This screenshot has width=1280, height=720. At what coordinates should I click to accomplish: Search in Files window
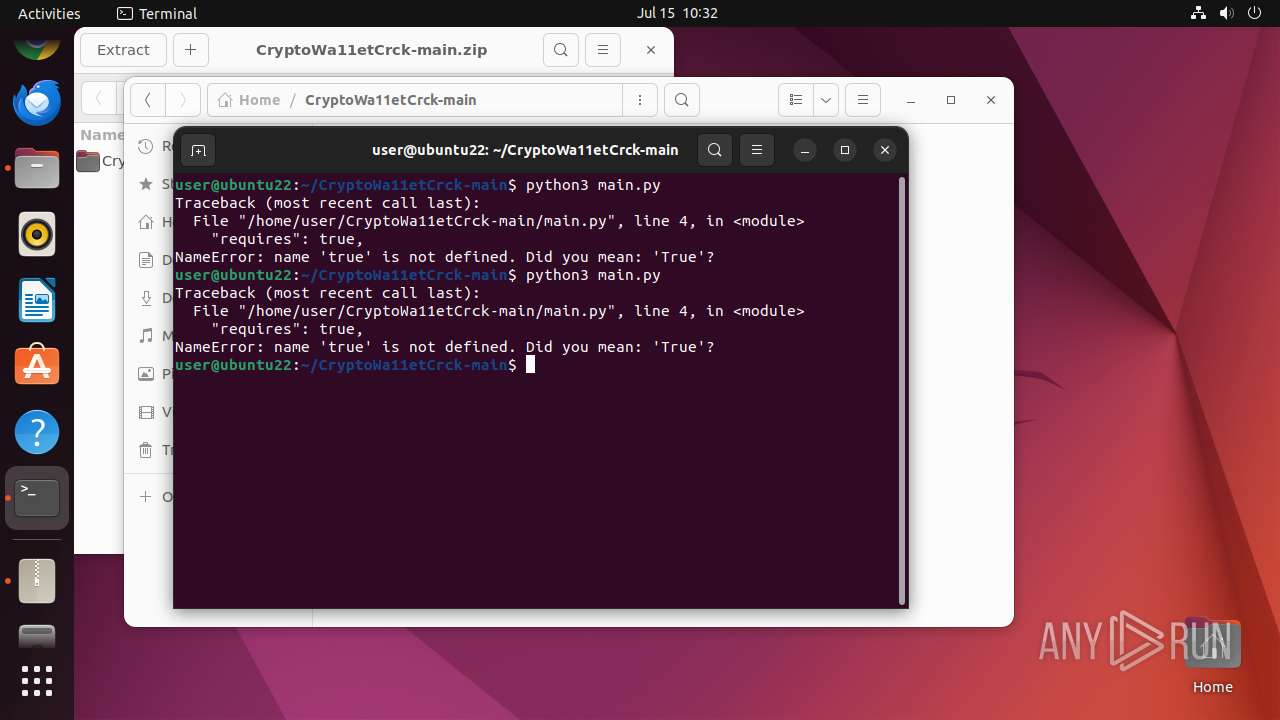[681, 100]
